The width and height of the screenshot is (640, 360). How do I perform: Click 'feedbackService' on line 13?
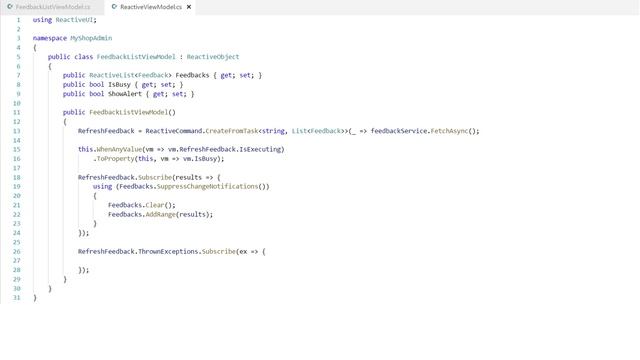point(399,131)
